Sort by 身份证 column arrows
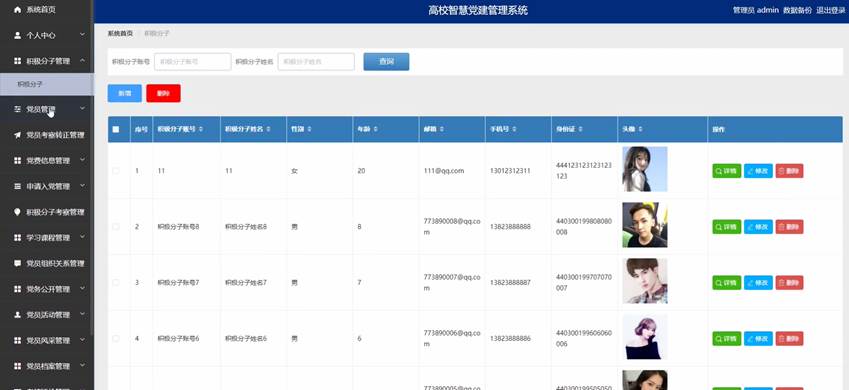 click(x=580, y=129)
